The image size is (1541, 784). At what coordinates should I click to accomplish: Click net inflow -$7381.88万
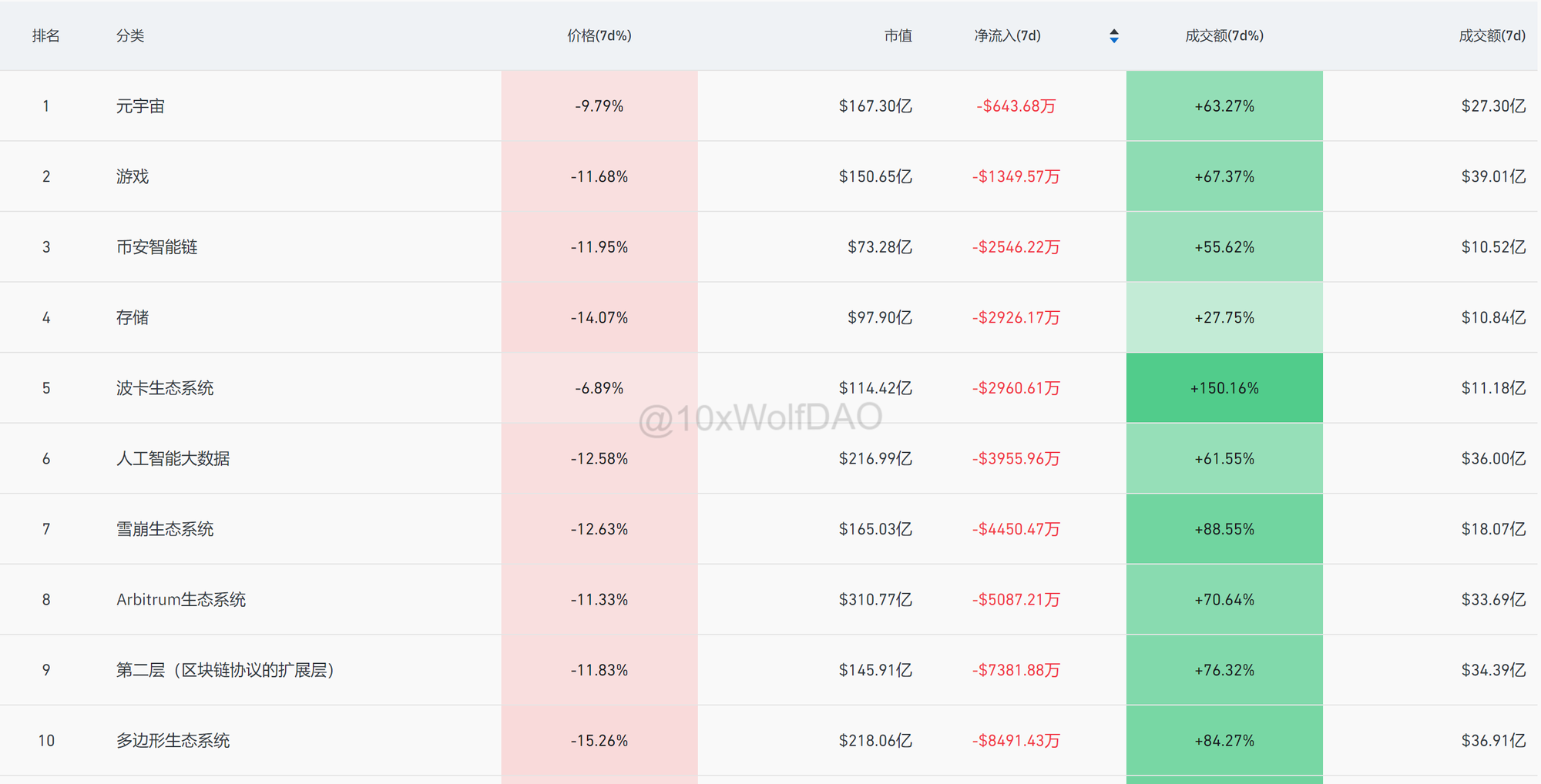1016,670
